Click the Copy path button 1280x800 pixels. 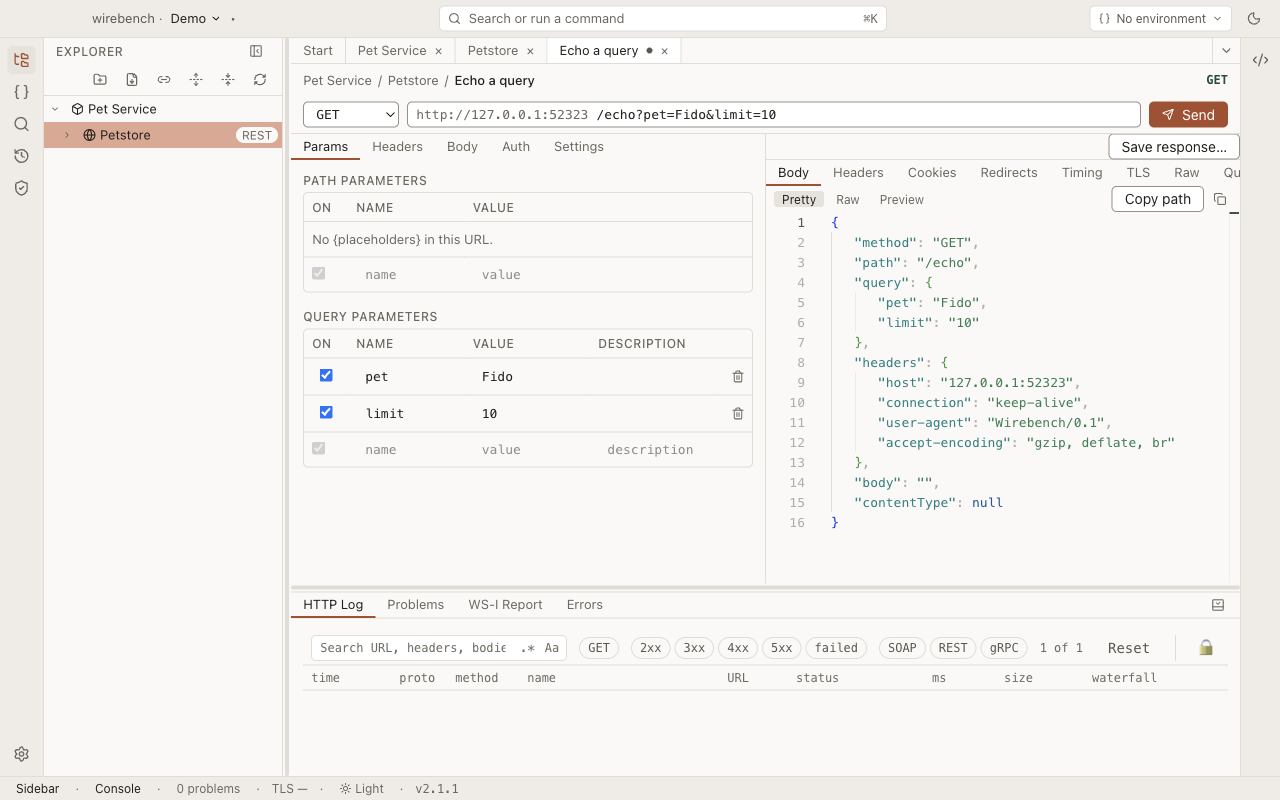point(1158,199)
